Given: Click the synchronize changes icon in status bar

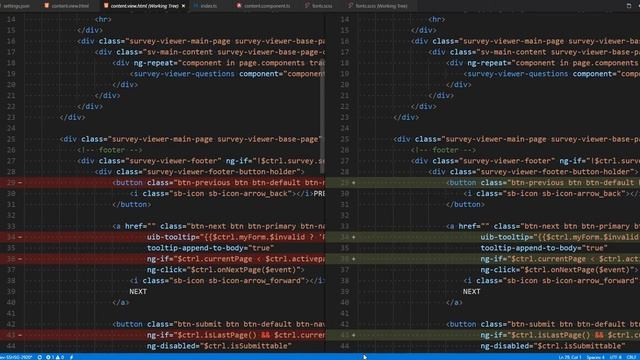Looking at the screenshot, I should pyautogui.click(x=40, y=357).
